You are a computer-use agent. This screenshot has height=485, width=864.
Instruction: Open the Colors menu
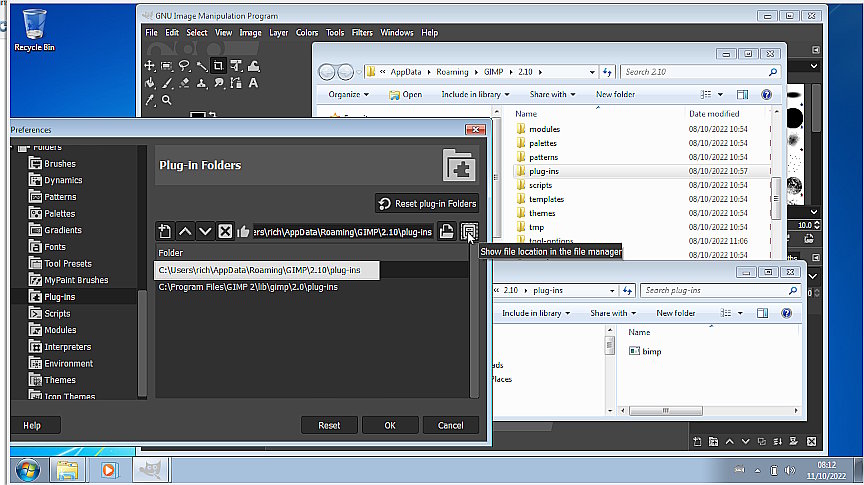(307, 33)
